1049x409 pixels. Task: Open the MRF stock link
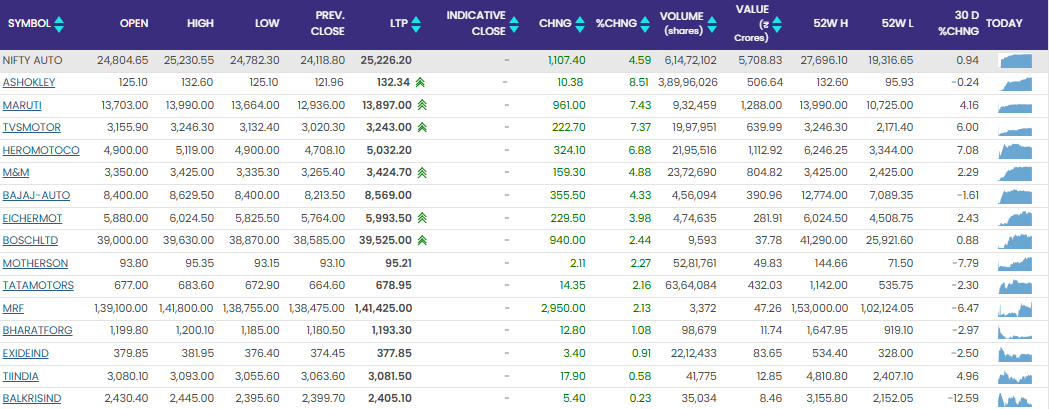pos(13,309)
